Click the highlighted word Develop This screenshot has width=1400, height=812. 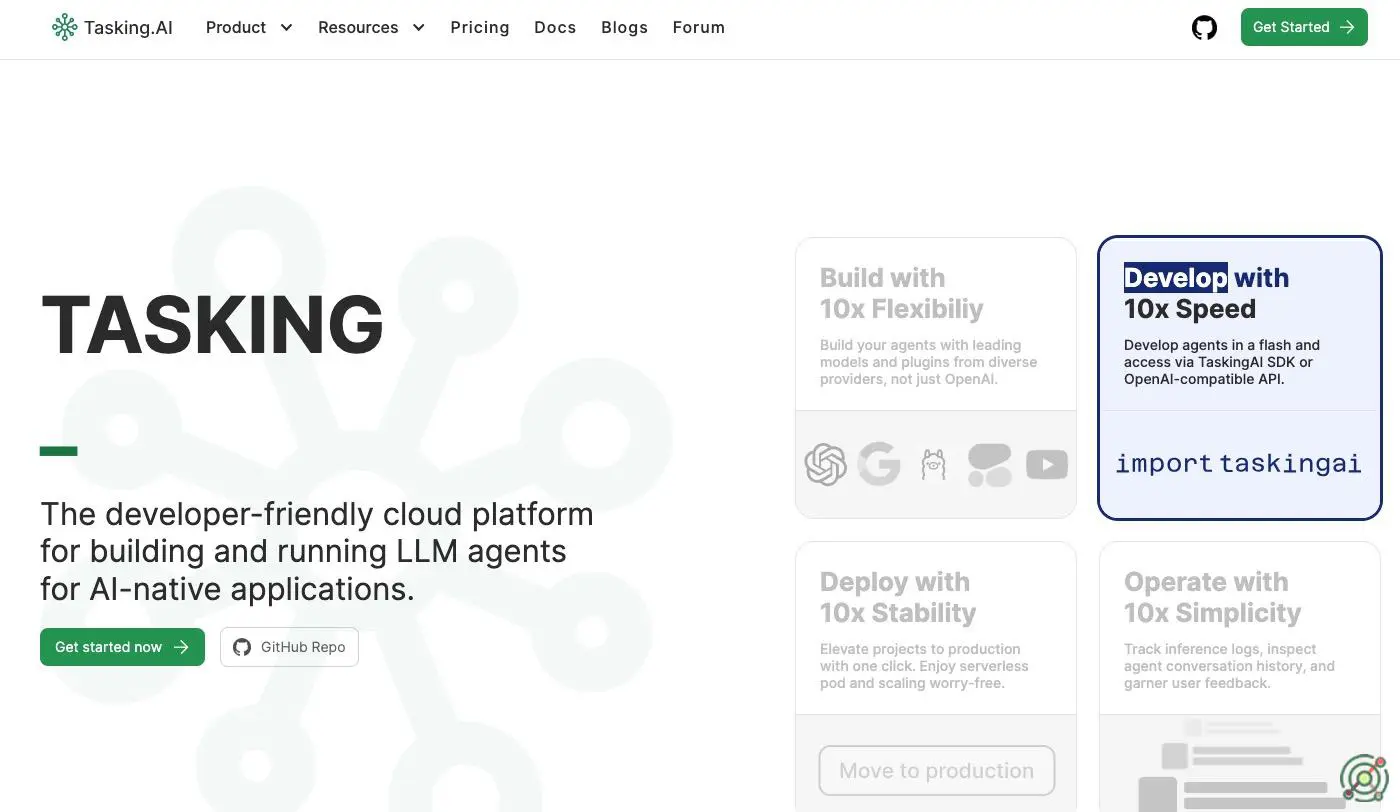tap(1176, 277)
